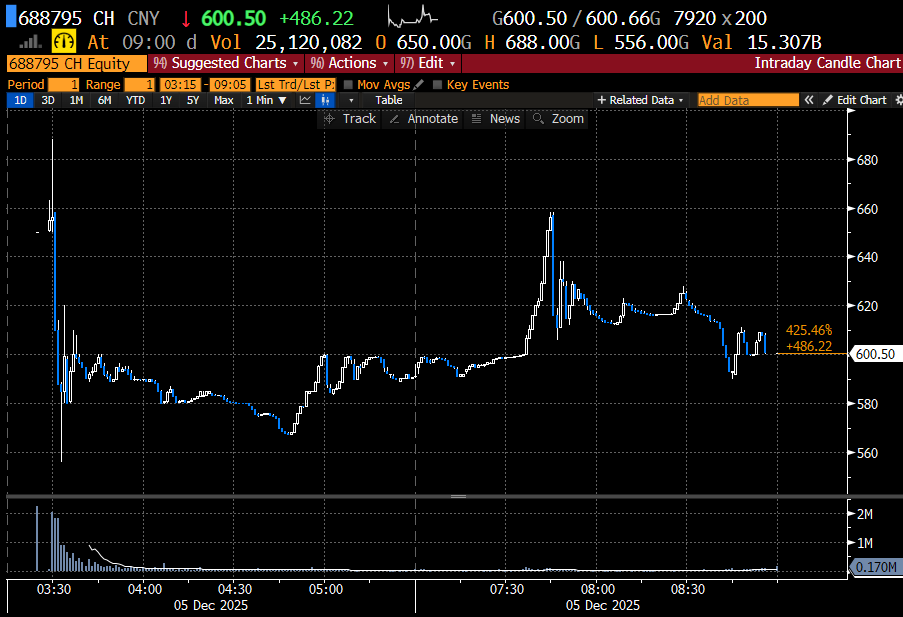Click the yellow delayed-data gauge icon
This screenshot has width=903, height=617.
click(64, 42)
